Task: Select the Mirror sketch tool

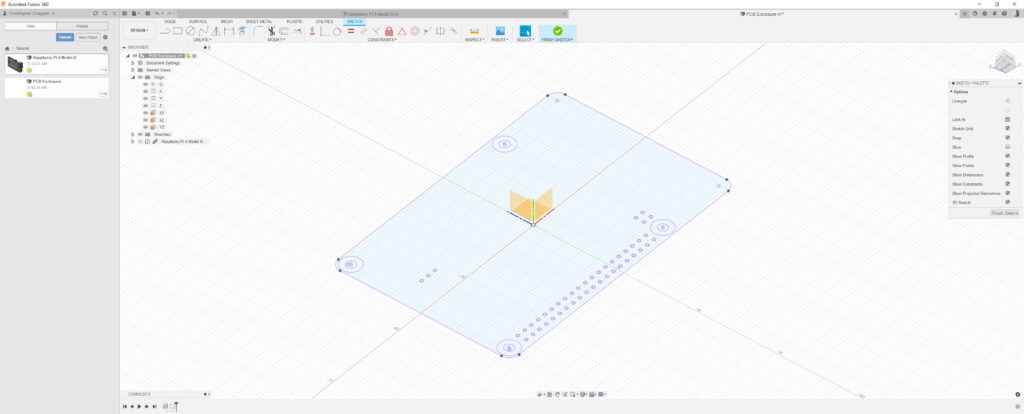Action: click(216, 31)
